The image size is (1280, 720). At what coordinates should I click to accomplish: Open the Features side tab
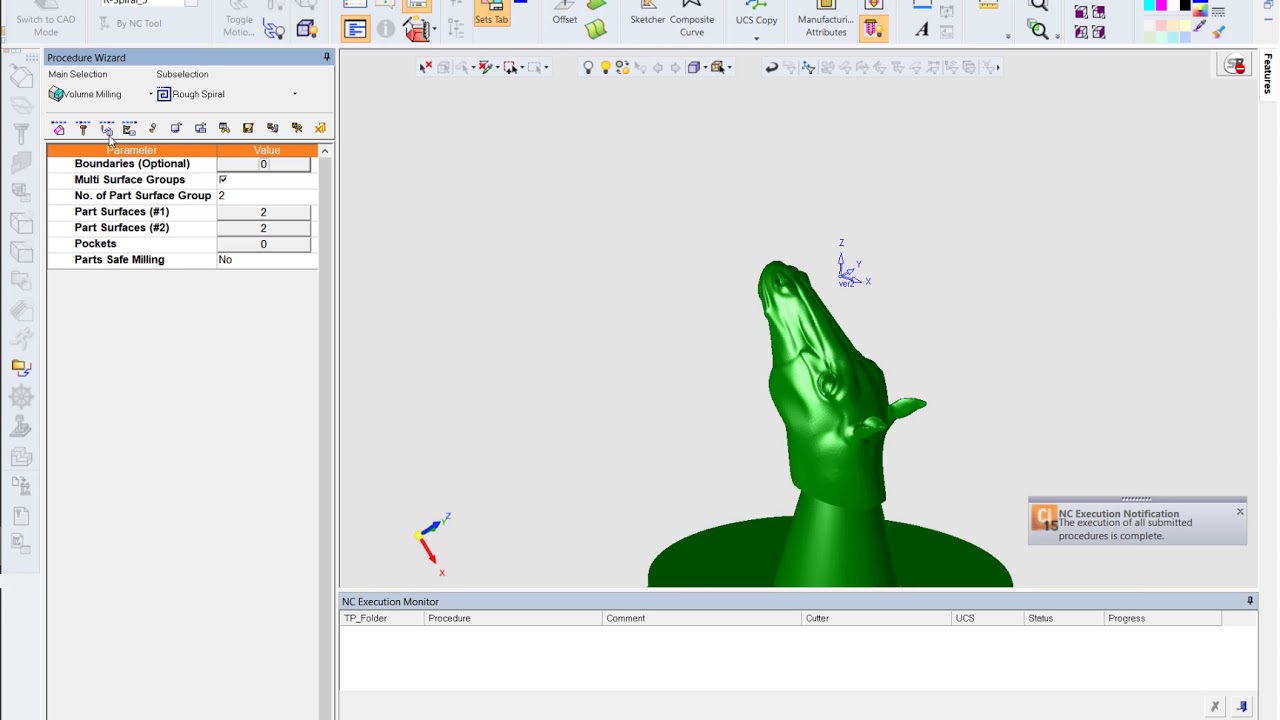(x=1268, y=74)
